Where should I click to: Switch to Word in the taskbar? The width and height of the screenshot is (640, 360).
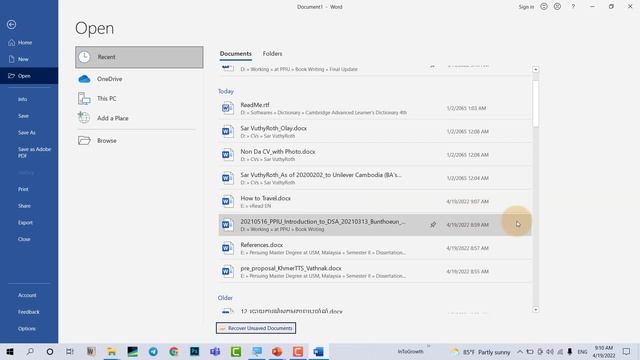pyautogui.click(x=318, y=351)
